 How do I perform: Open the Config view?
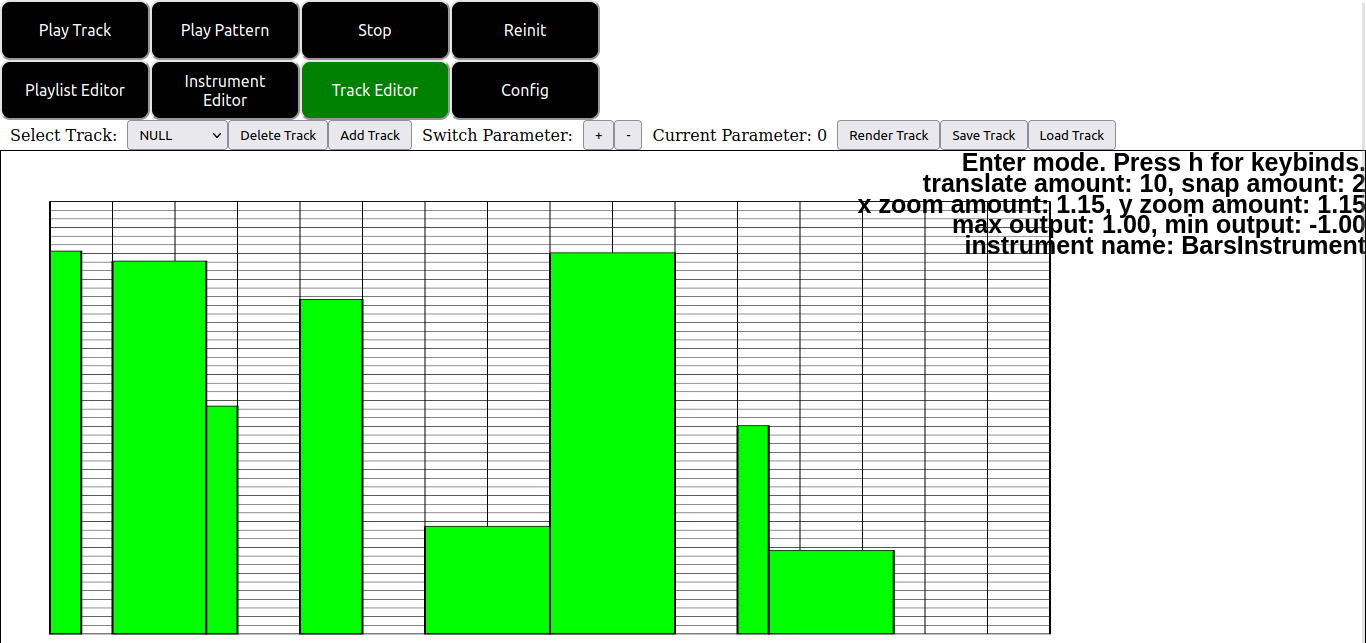tap(525, 90)
